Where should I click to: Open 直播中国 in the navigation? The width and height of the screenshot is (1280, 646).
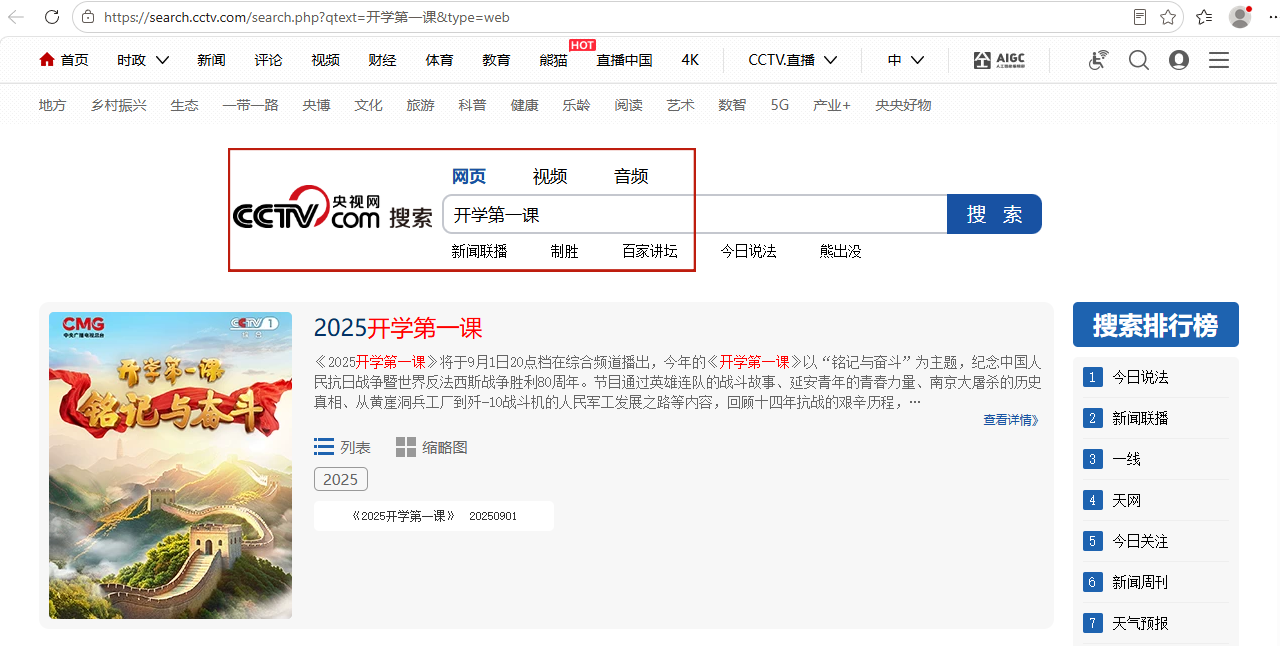click(624, 60)
